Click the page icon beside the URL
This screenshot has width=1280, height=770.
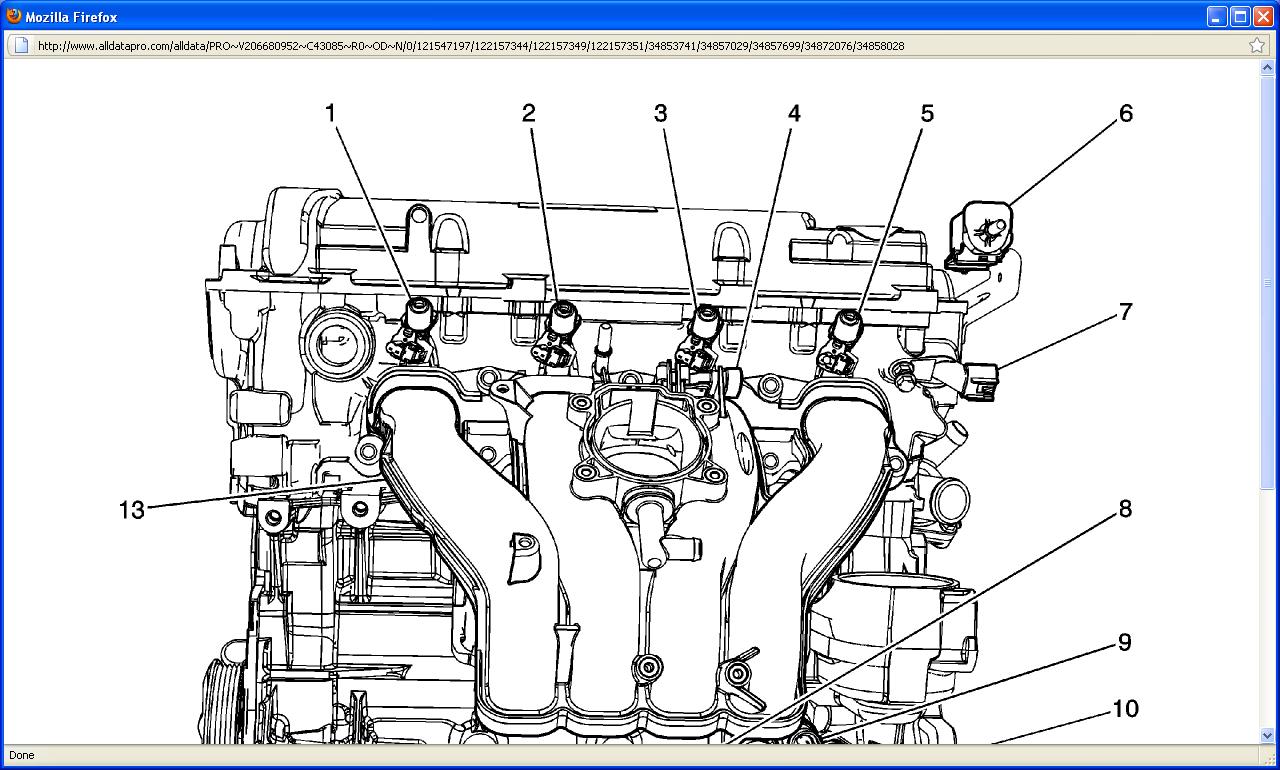click(21, 45)
